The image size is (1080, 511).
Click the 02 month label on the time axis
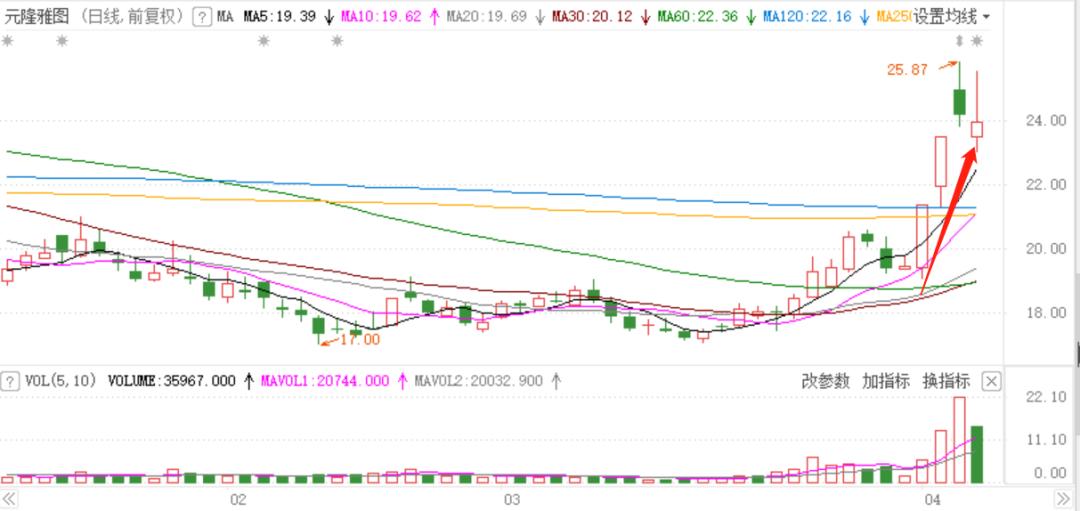[239, 499]
